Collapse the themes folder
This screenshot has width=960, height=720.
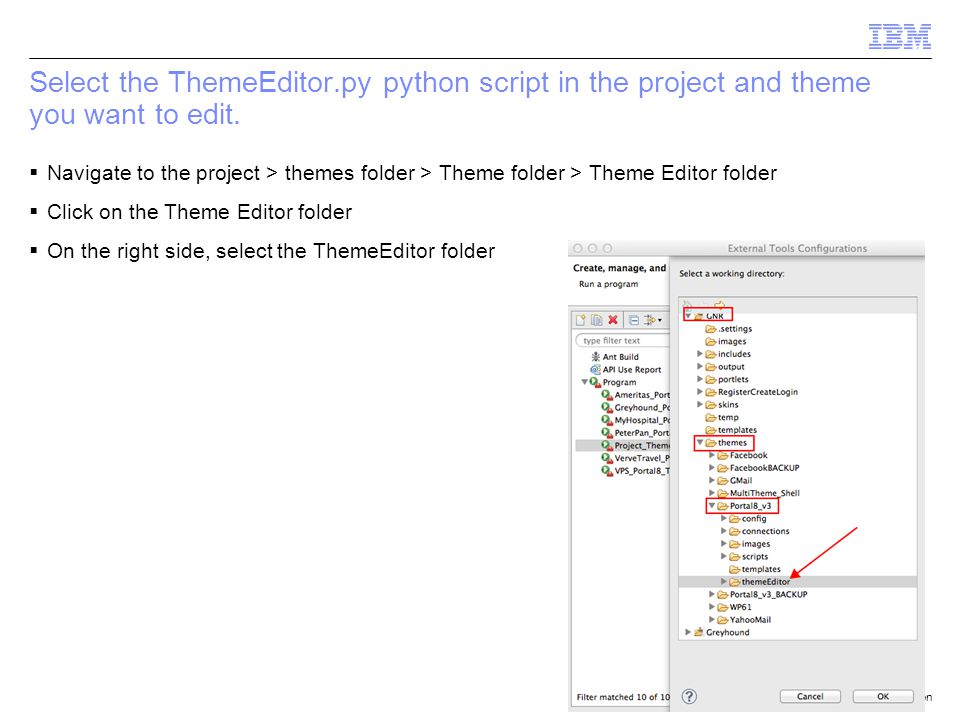[700, 443]
